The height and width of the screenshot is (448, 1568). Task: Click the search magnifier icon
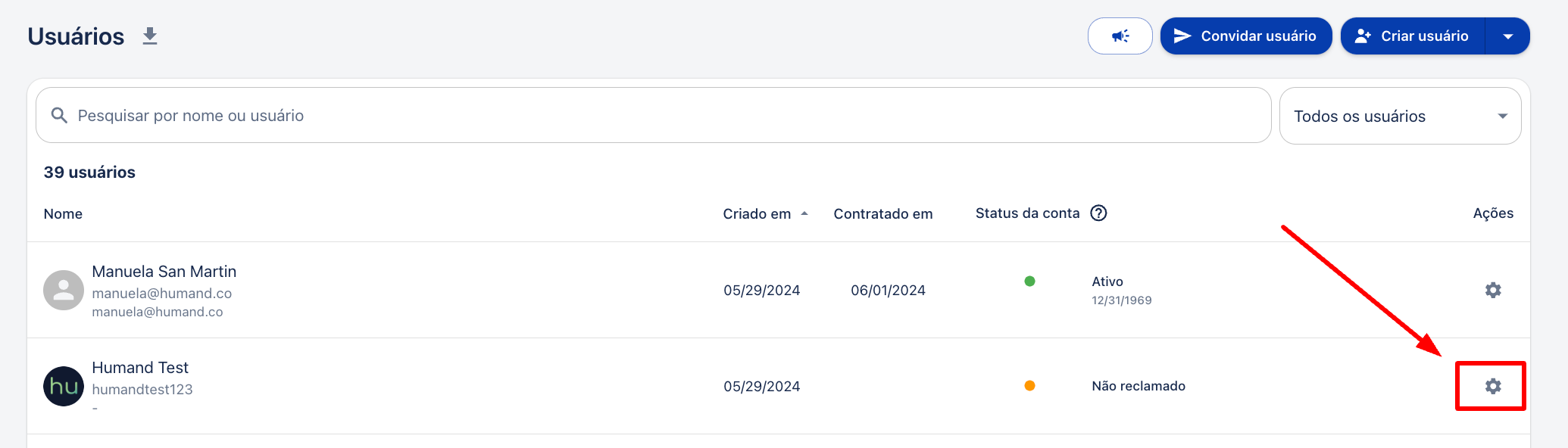pos(59,116)
